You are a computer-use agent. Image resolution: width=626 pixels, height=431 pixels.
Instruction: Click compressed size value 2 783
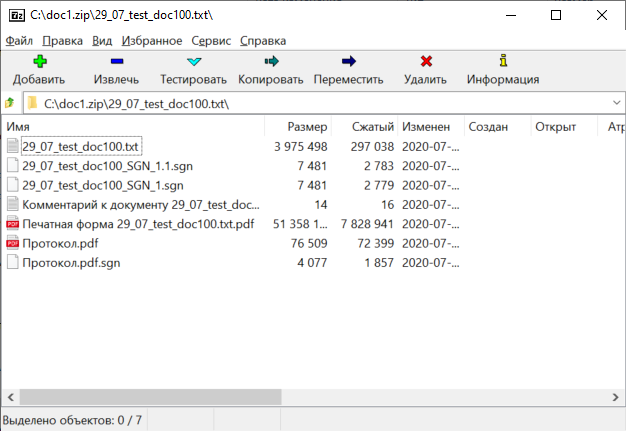[x=379, y=166]
